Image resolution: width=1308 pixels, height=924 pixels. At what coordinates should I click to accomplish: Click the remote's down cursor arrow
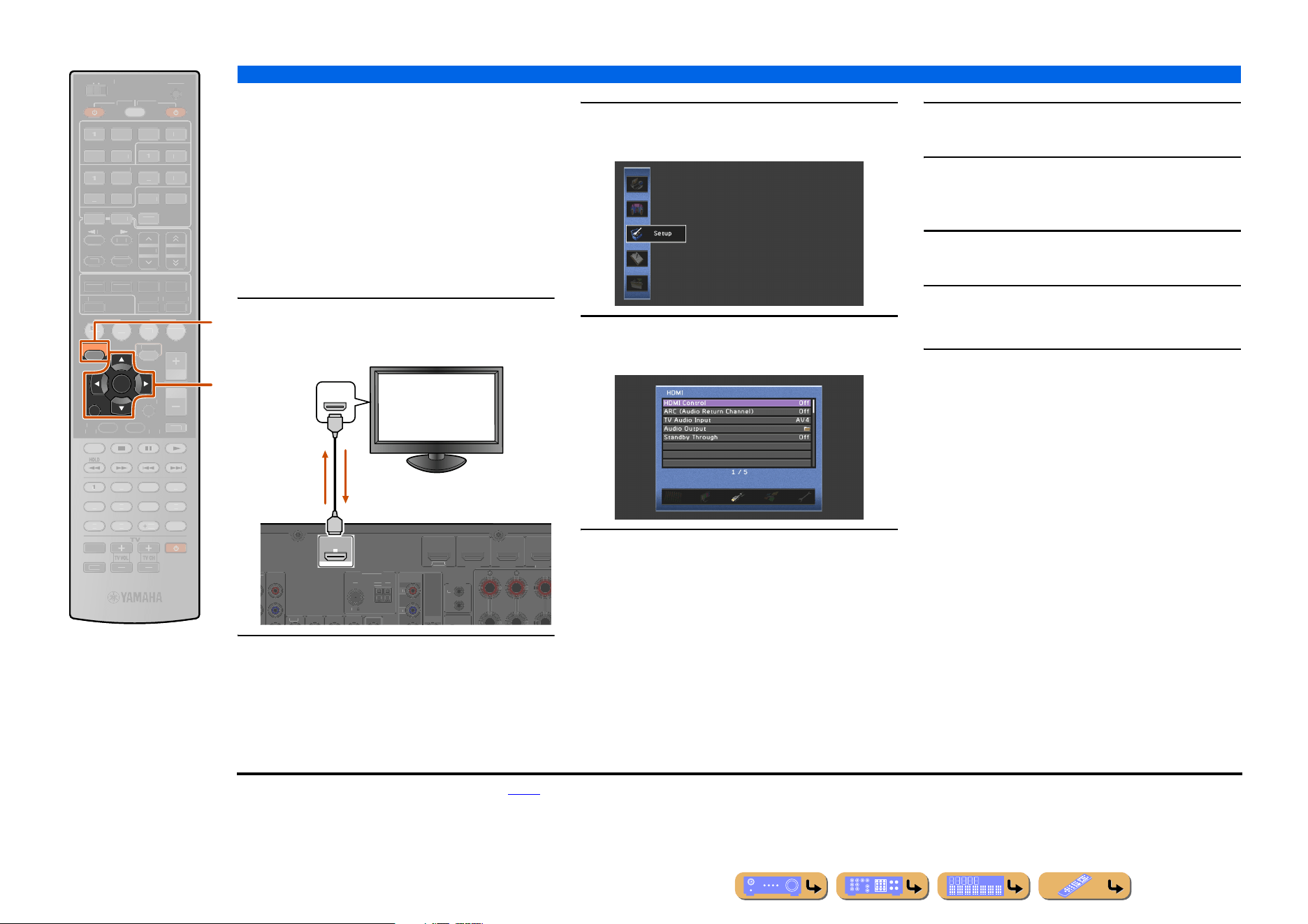click(122, 408)
